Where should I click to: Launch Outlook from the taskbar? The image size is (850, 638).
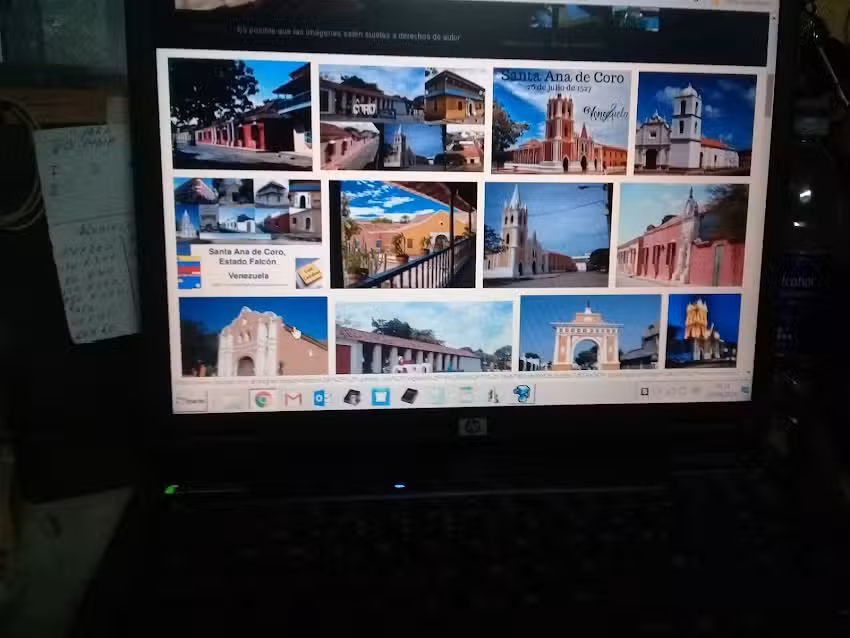pos(320,398)
